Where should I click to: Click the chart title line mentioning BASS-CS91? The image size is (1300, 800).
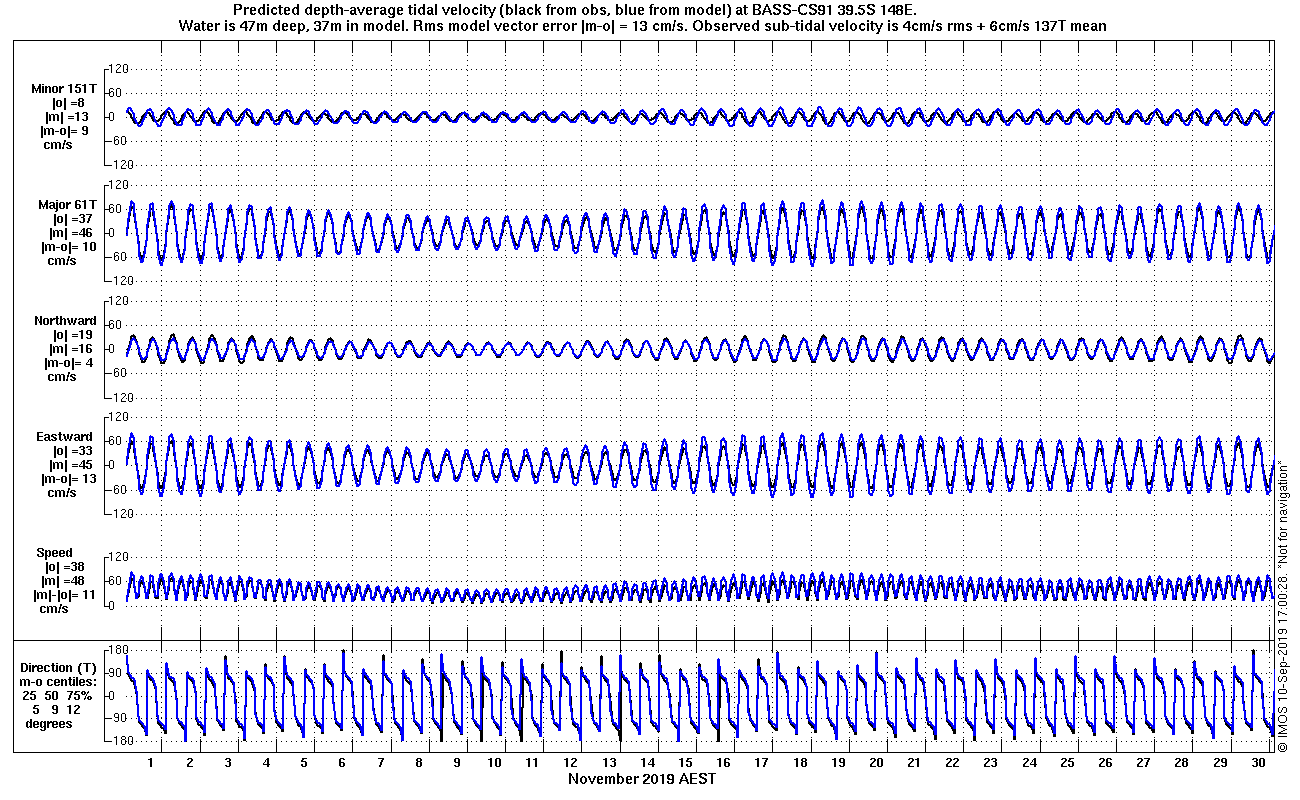click(x=574, y=10)
